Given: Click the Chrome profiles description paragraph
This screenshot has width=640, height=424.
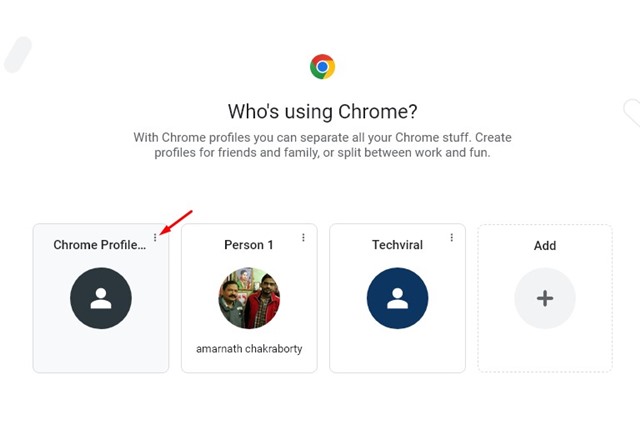Looking at the screenshot, I should coord(322,145).
